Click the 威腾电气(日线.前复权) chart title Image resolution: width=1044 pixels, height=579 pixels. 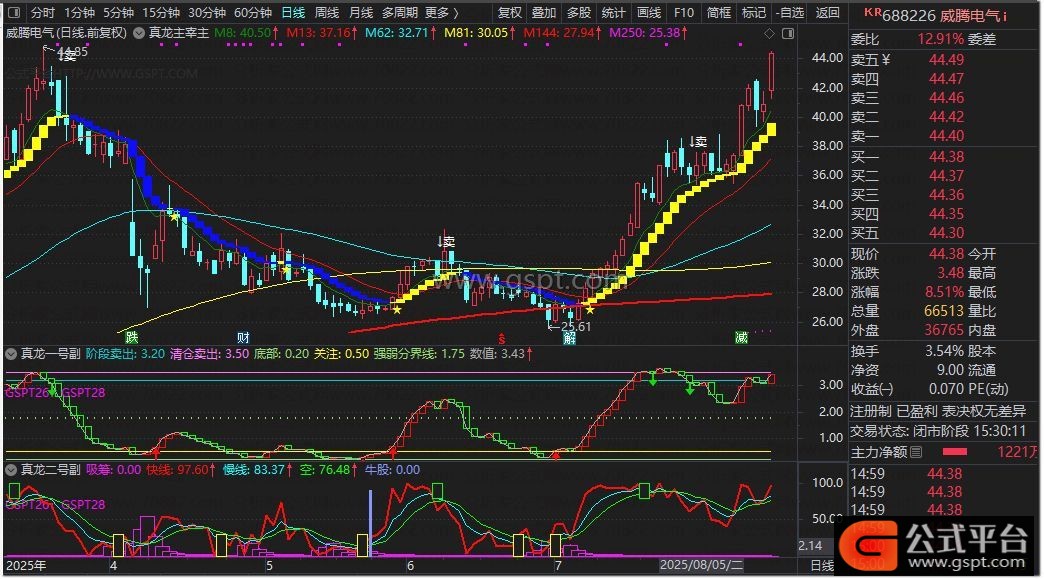coord(66,33)
